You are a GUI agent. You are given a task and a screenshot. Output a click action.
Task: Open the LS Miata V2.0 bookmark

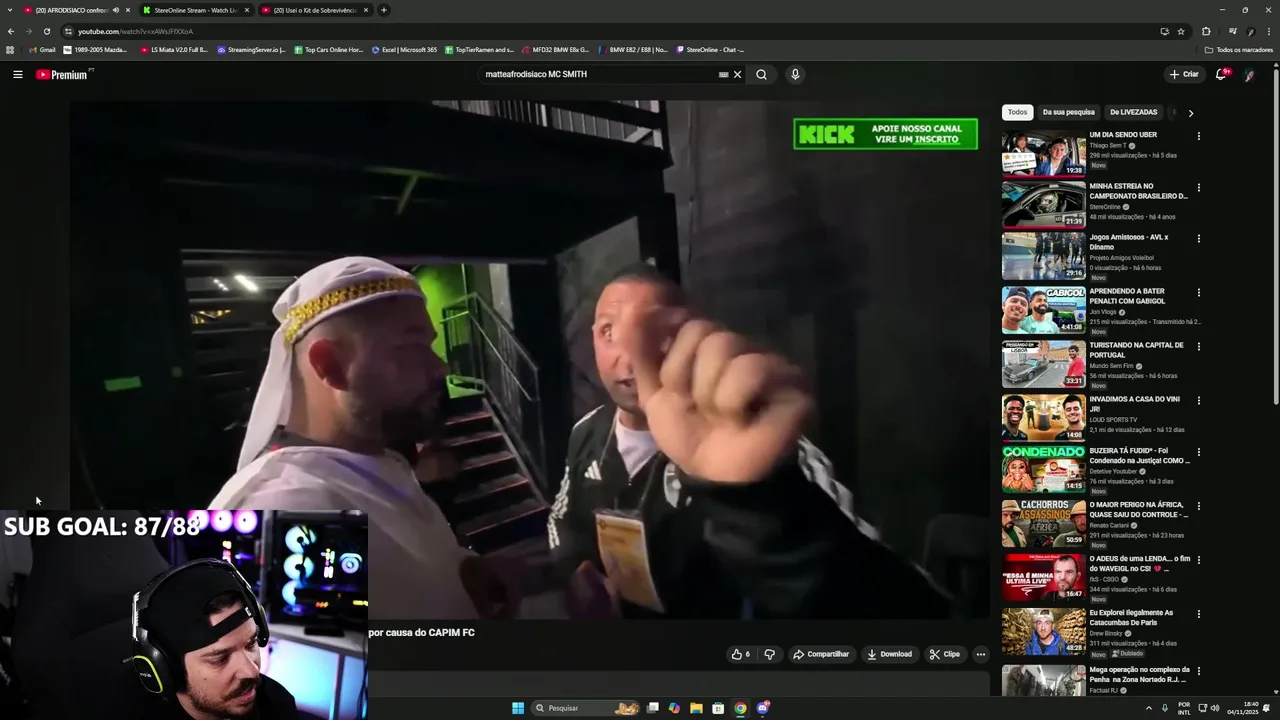point(175,49)
